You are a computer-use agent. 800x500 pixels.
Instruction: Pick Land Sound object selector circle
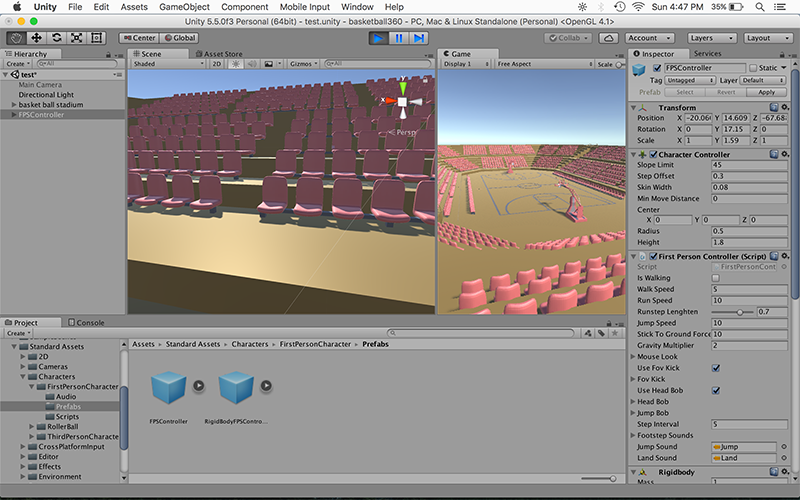pos(784,458)
